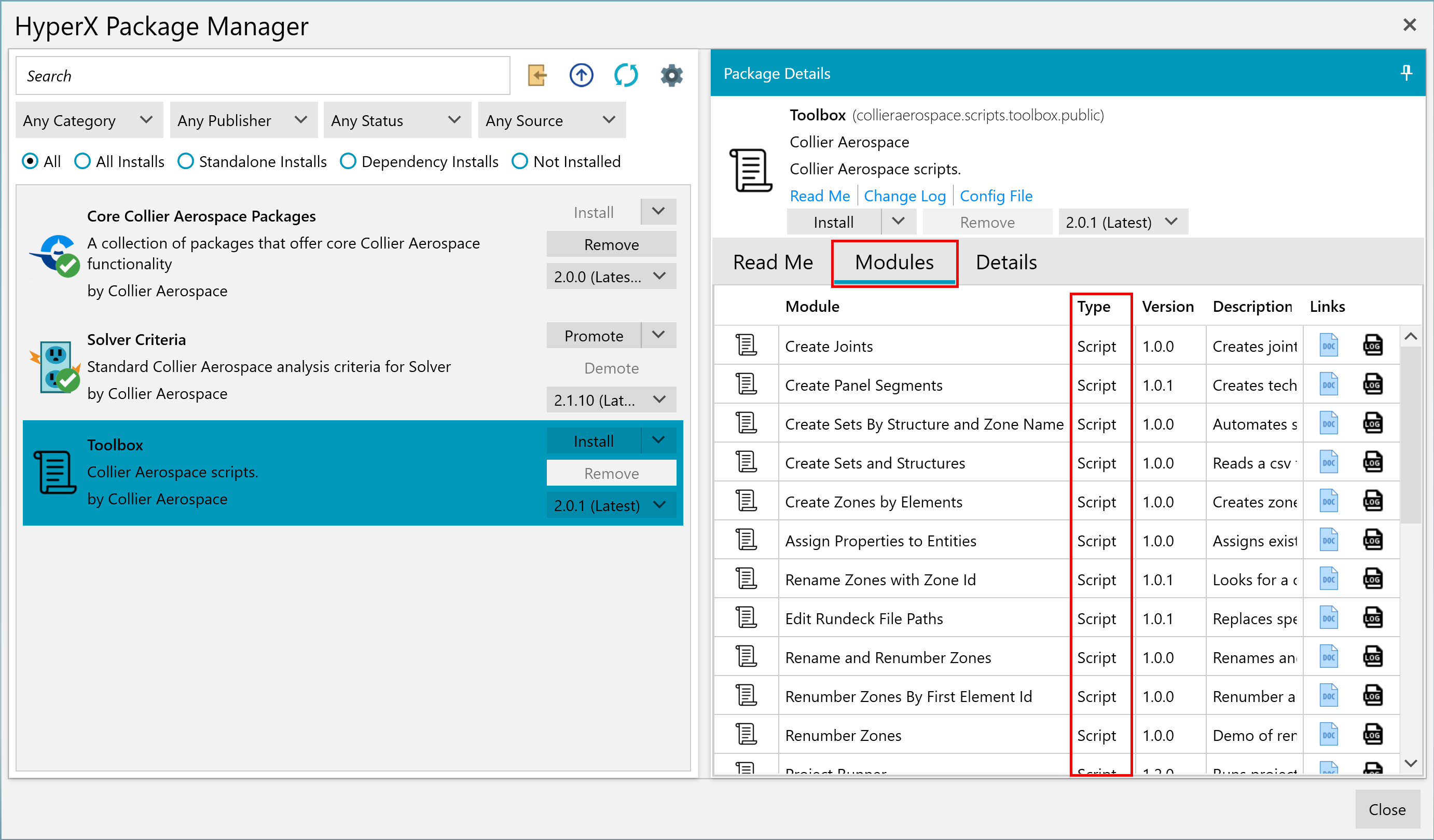Select the All Installs radio button
Image resolution: width=1434 pixels, height=840 pixels.
(x=82, y=162)
